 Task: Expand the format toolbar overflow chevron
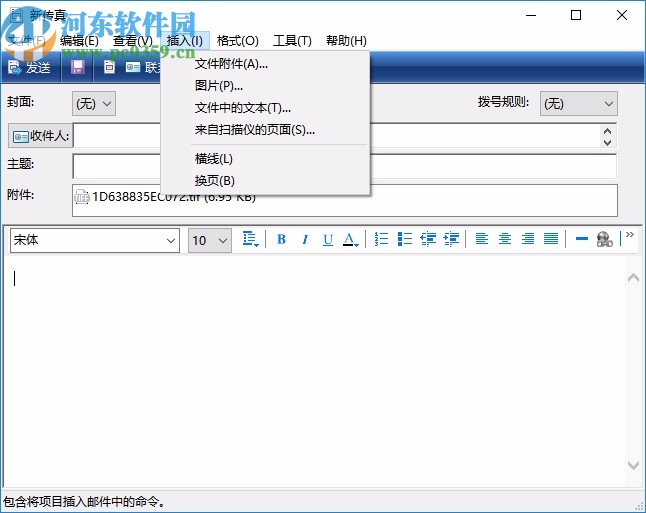(x=630, y=235)
